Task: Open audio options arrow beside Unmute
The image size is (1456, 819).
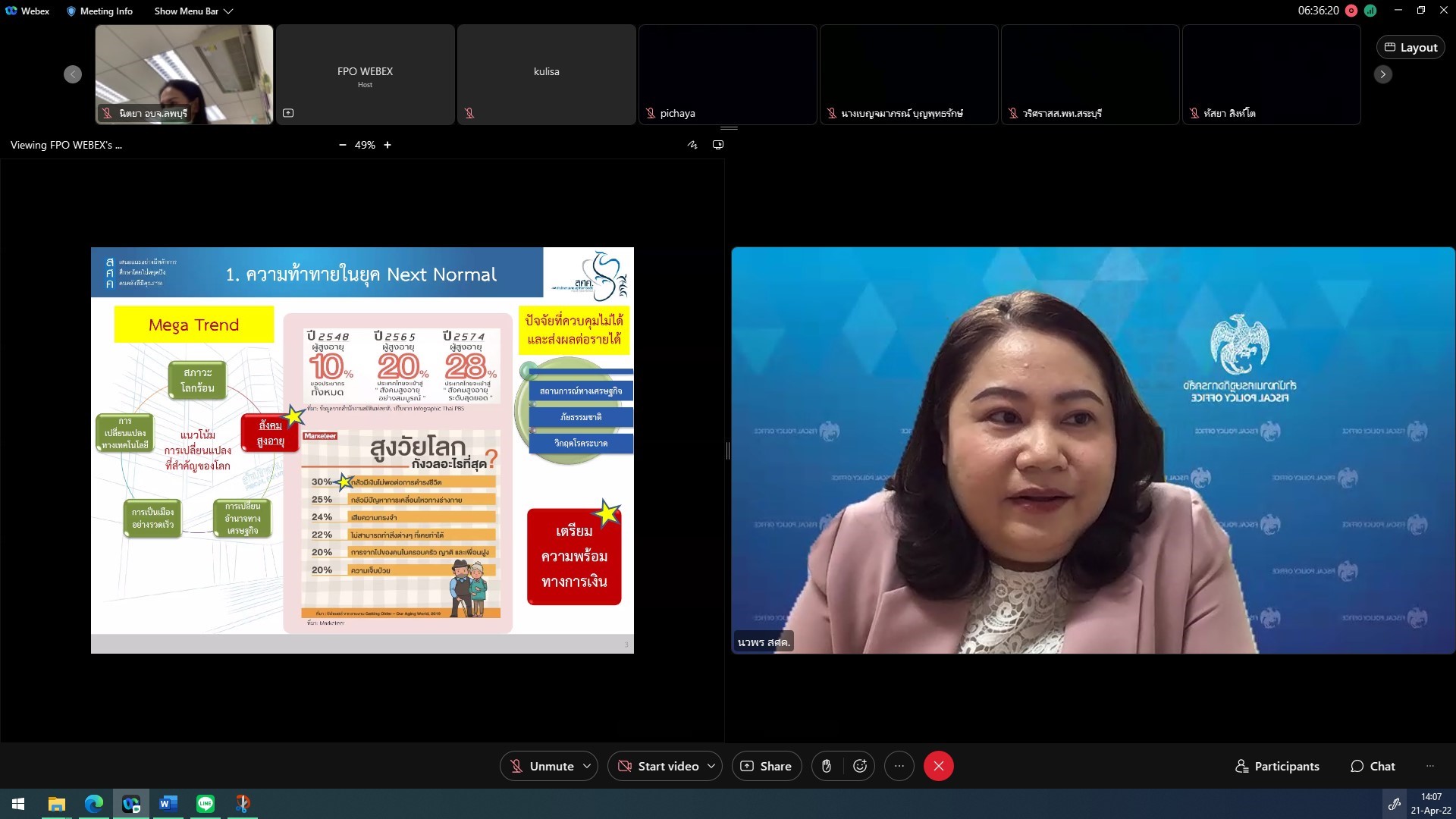Action: 587,766
